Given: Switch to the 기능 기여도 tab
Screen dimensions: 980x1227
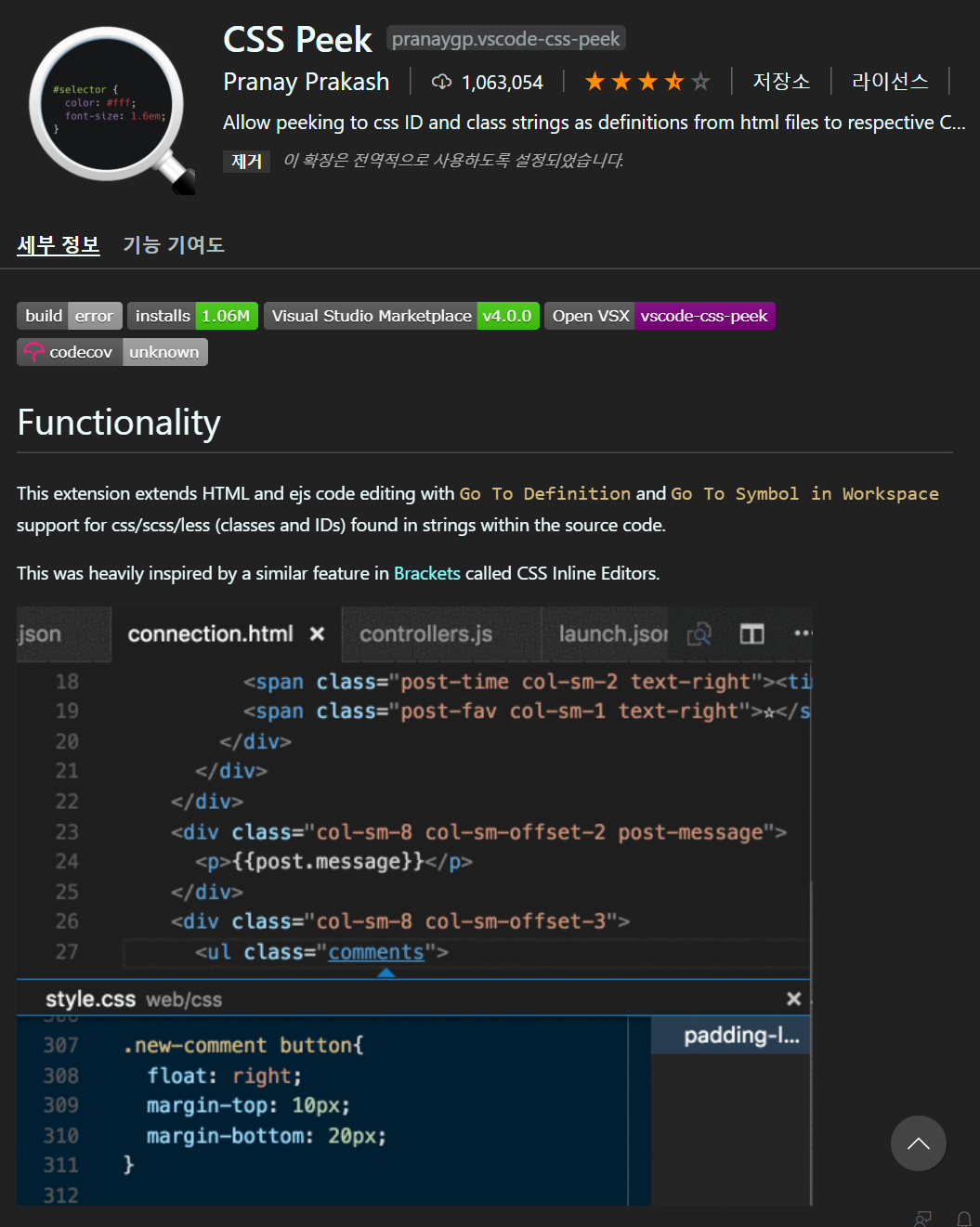Looking at the screenshot, I should (x=174, y=245).
